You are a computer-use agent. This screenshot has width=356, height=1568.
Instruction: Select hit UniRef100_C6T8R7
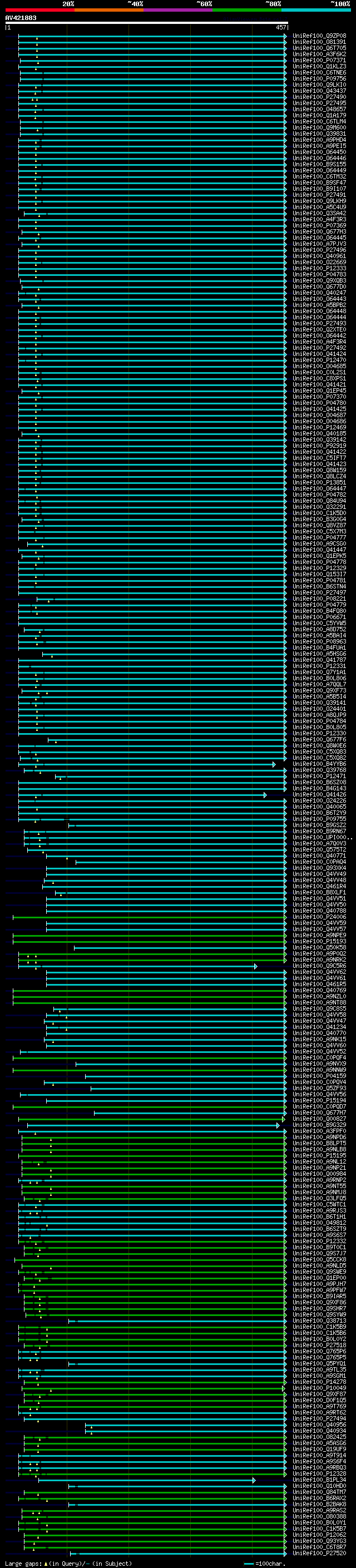click(x=319, y=1547)
